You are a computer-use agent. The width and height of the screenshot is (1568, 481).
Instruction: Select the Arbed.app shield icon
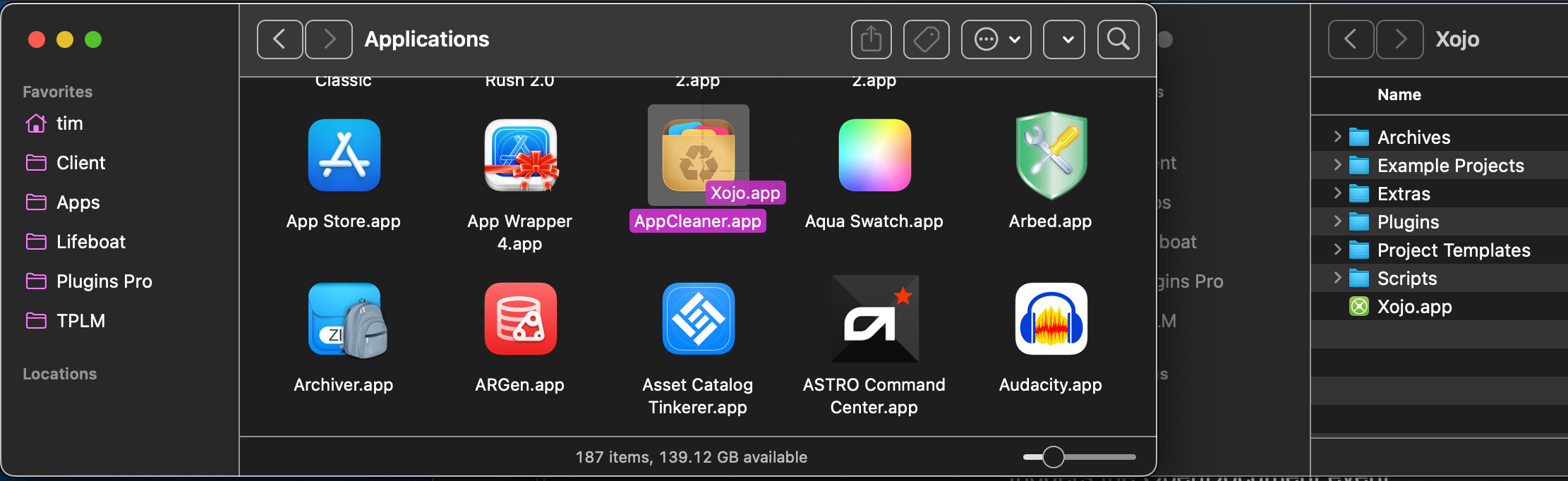(x=1051, y=155)
